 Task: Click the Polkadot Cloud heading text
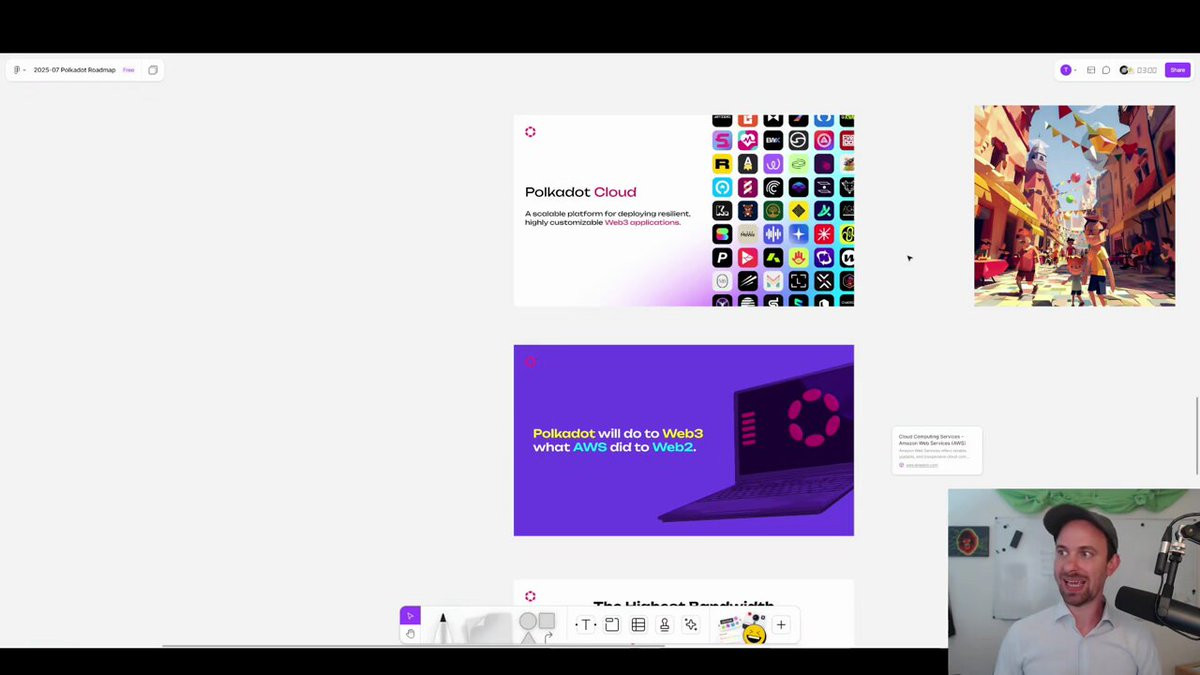coord(580,192)
